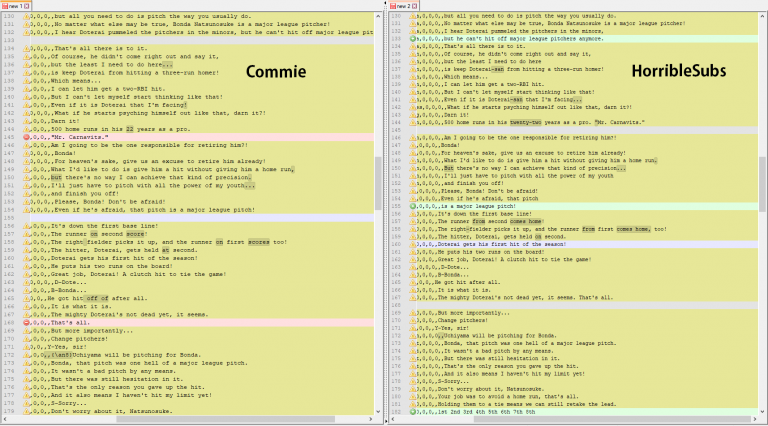Click the scroll-left arrow of the left pane
Image resolution: width=768 pixels, height=426 pixels.
point(4,419)
